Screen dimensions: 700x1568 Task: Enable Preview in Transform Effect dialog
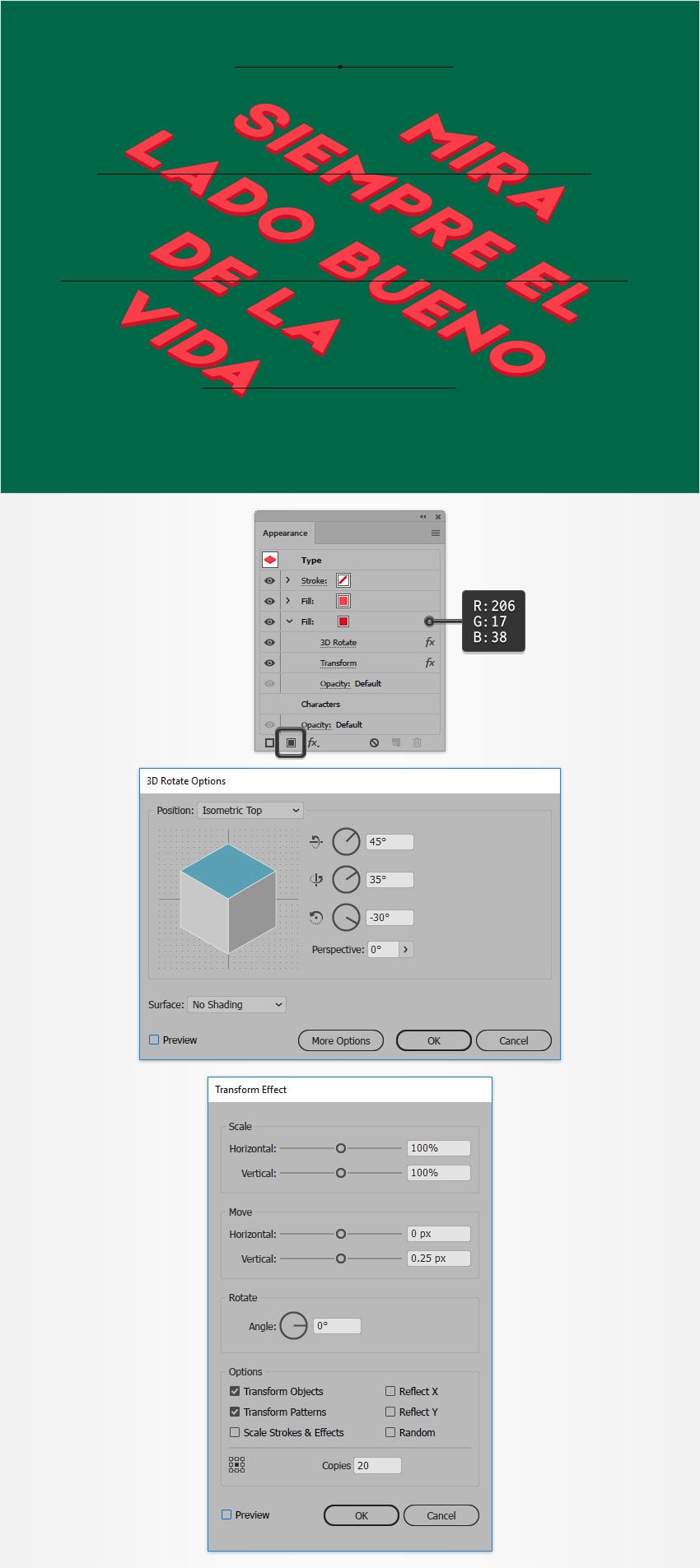(226, 1514)
